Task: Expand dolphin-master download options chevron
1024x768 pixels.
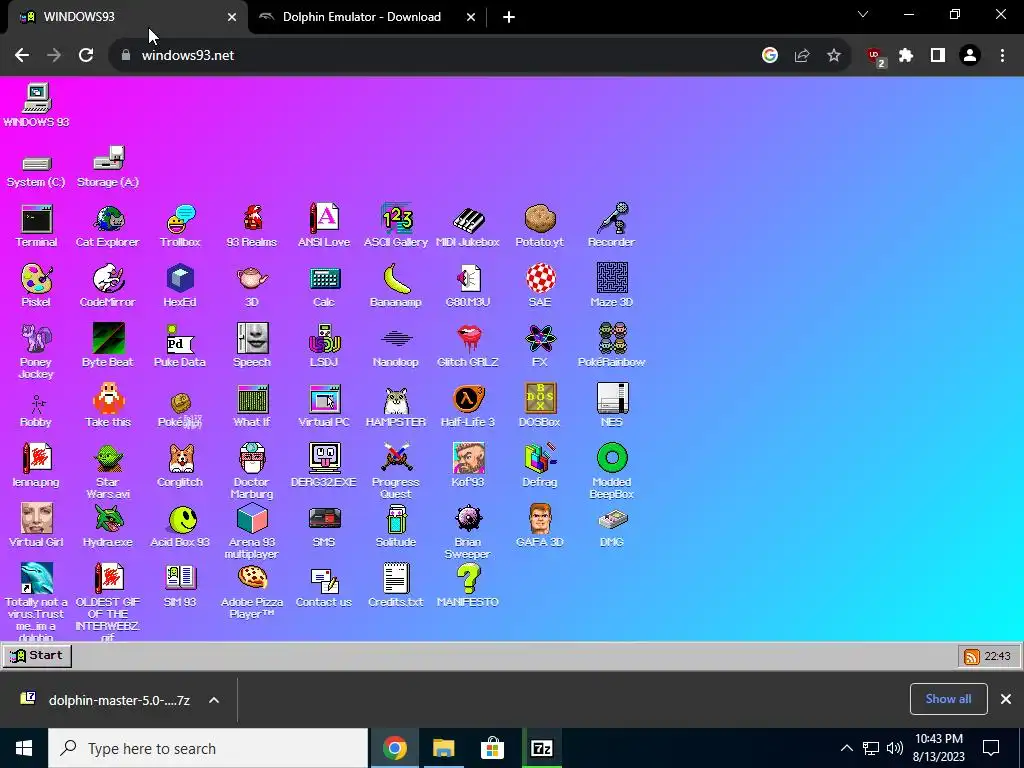Action: point(214,700)
